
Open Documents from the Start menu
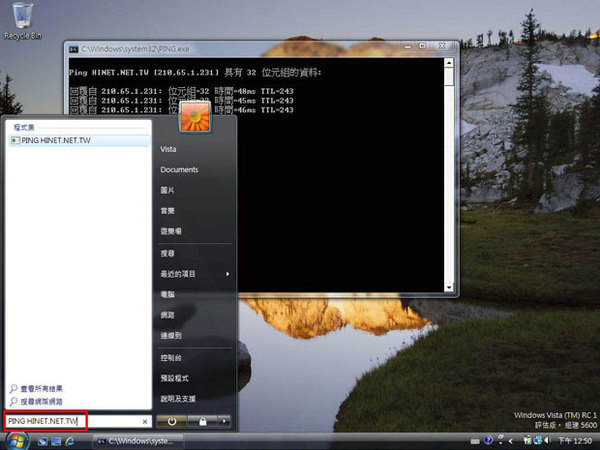(179, 170)
